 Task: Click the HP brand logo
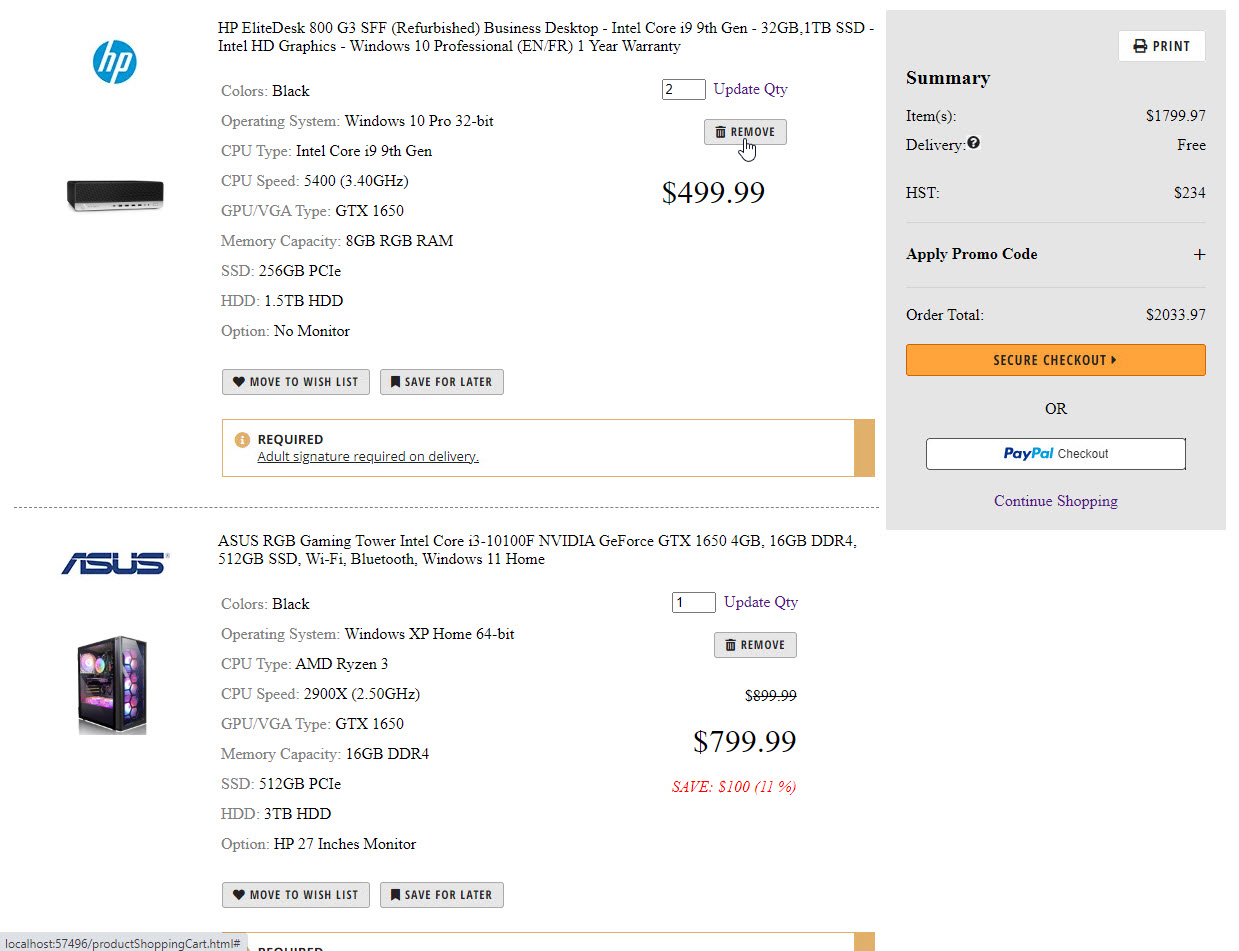click(x=115, y=62)
